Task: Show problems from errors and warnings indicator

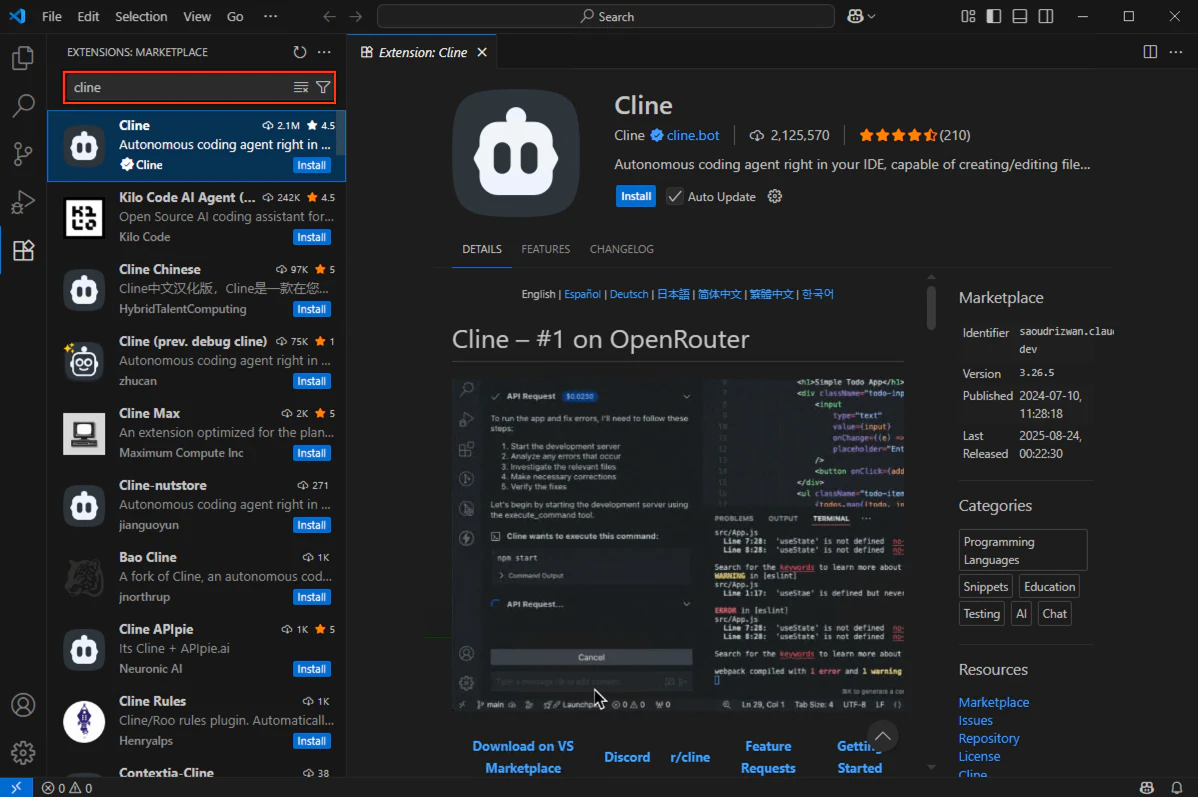Action: (x=67, y=788)
